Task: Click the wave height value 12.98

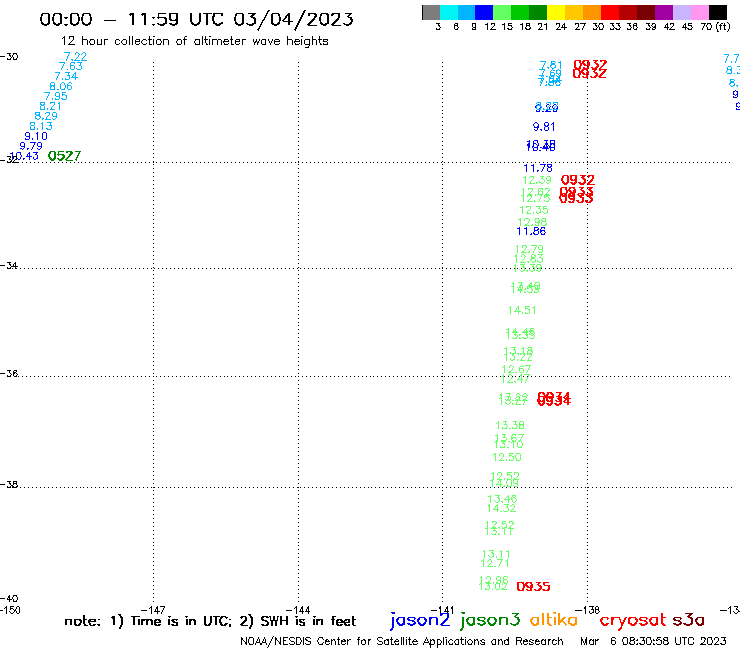Action: 532,222
